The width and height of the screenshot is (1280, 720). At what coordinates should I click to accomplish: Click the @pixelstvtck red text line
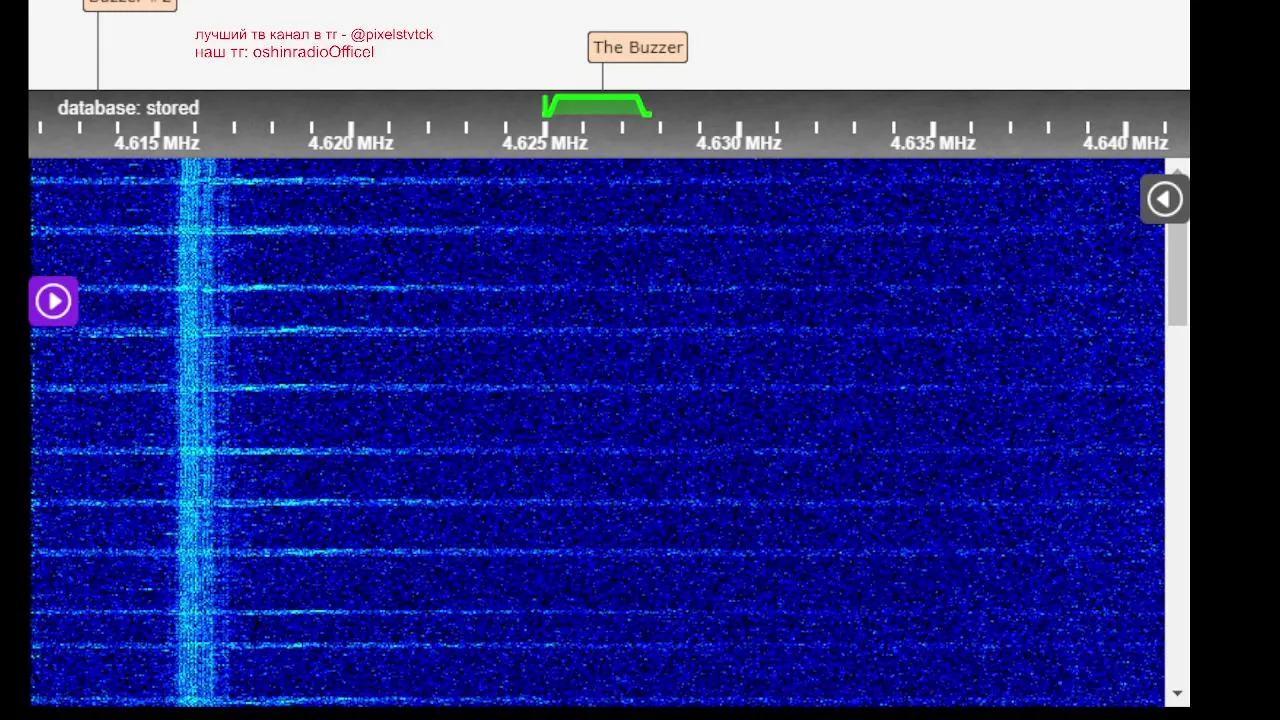[314, 34]
